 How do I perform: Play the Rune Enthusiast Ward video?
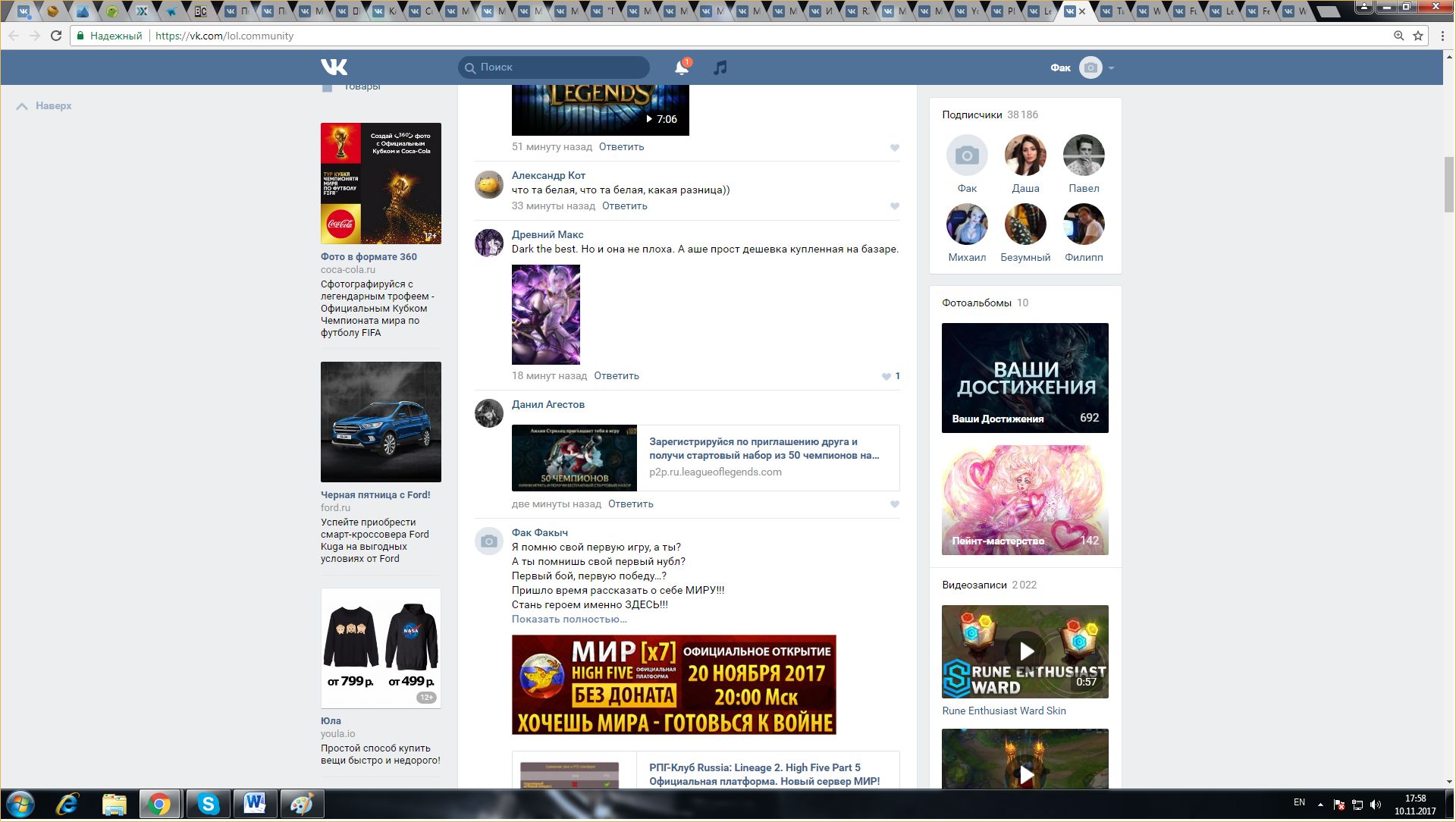point(1025,652)
